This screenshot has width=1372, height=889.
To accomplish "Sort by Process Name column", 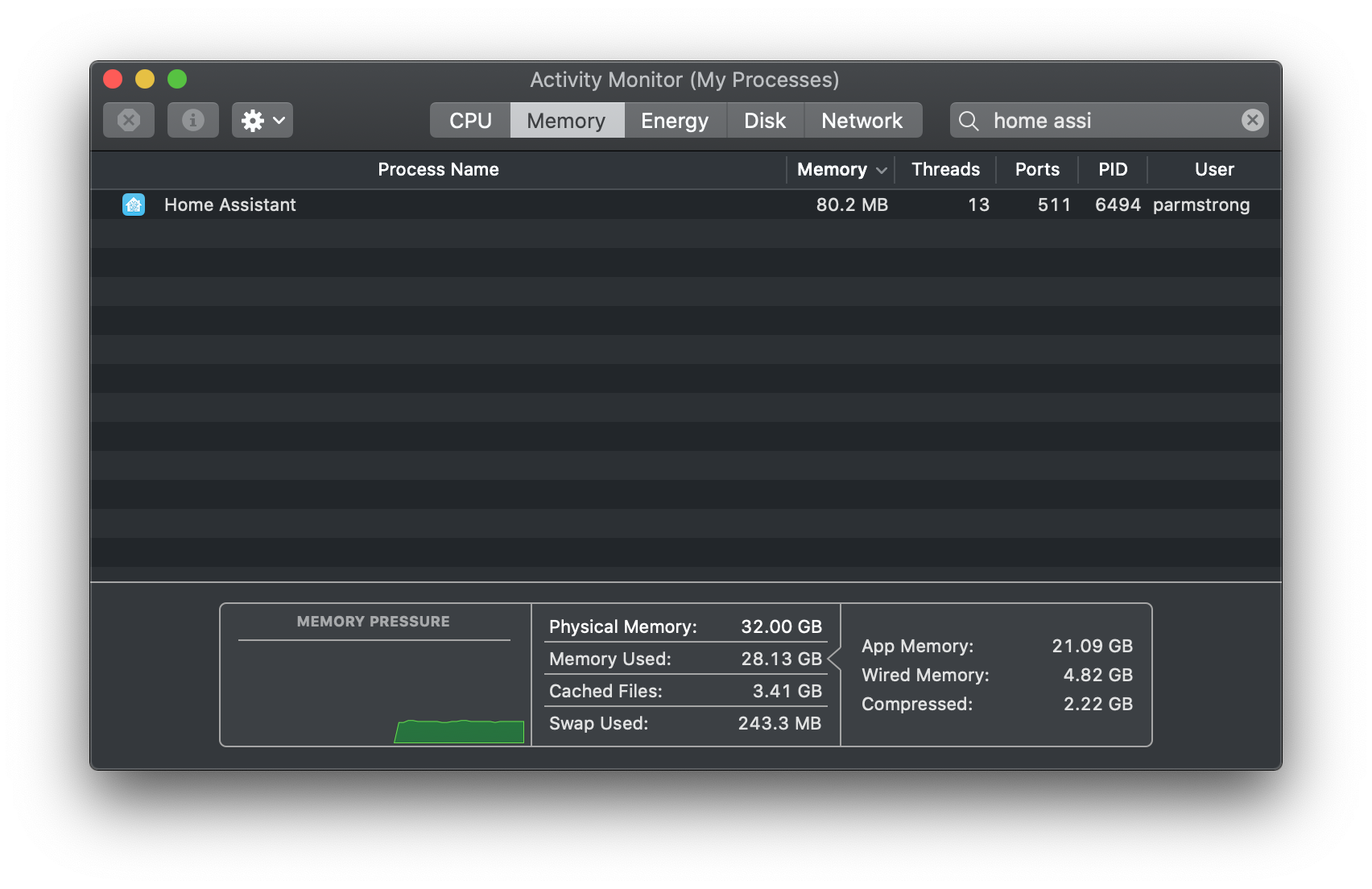I will click(438, 169).
